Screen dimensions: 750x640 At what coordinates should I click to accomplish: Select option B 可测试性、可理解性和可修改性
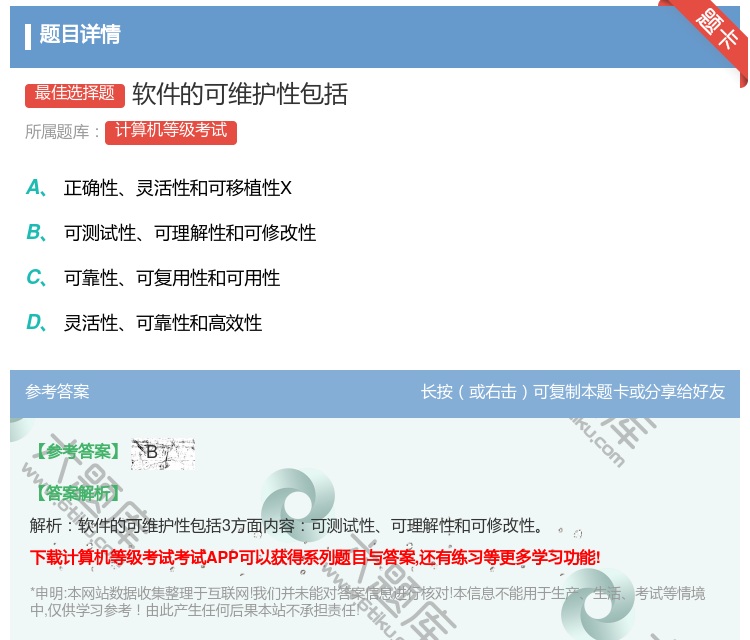(x=171, y=233)
